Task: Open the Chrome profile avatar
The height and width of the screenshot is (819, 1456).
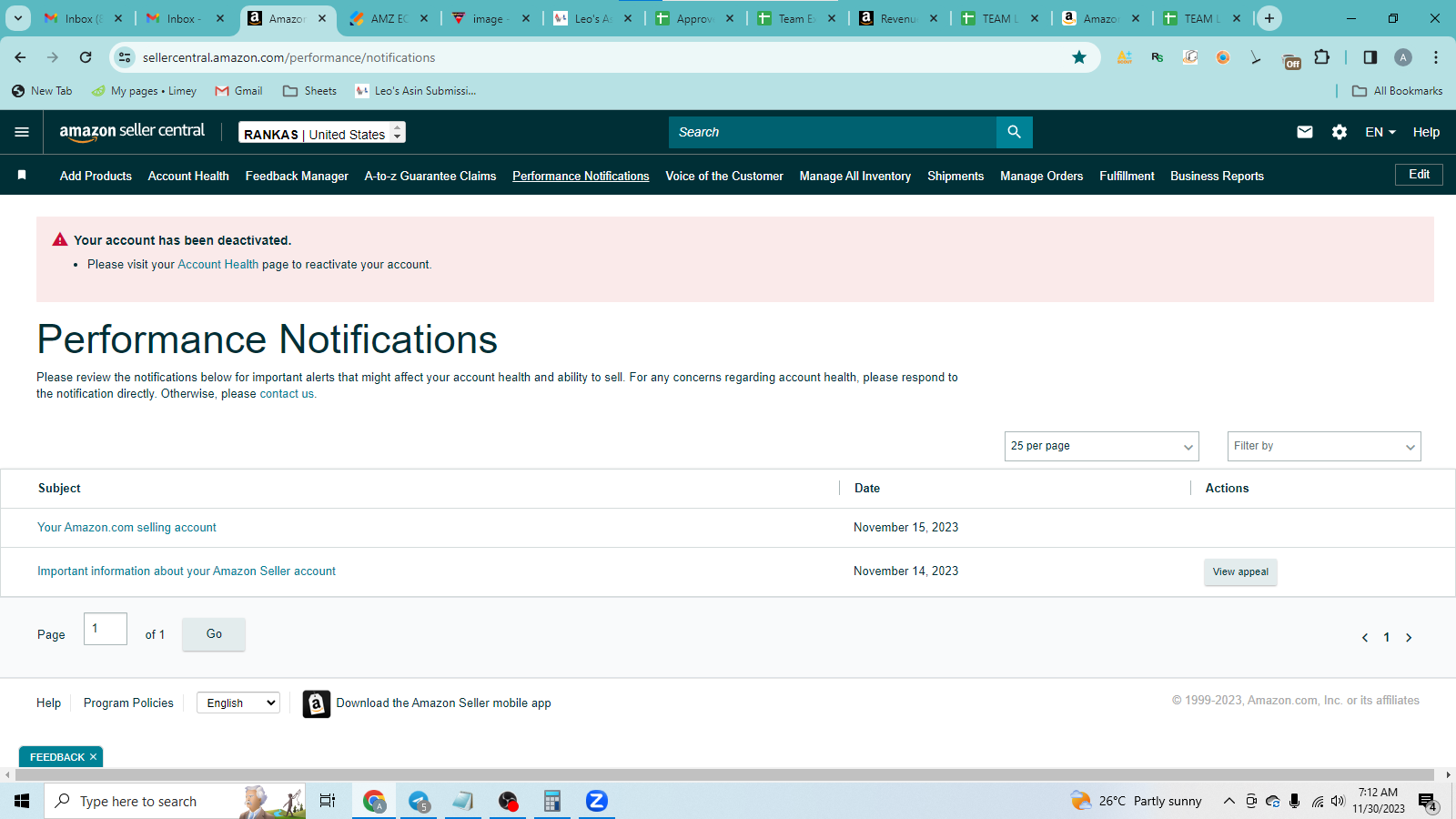Action: (x=1403, y=57)
